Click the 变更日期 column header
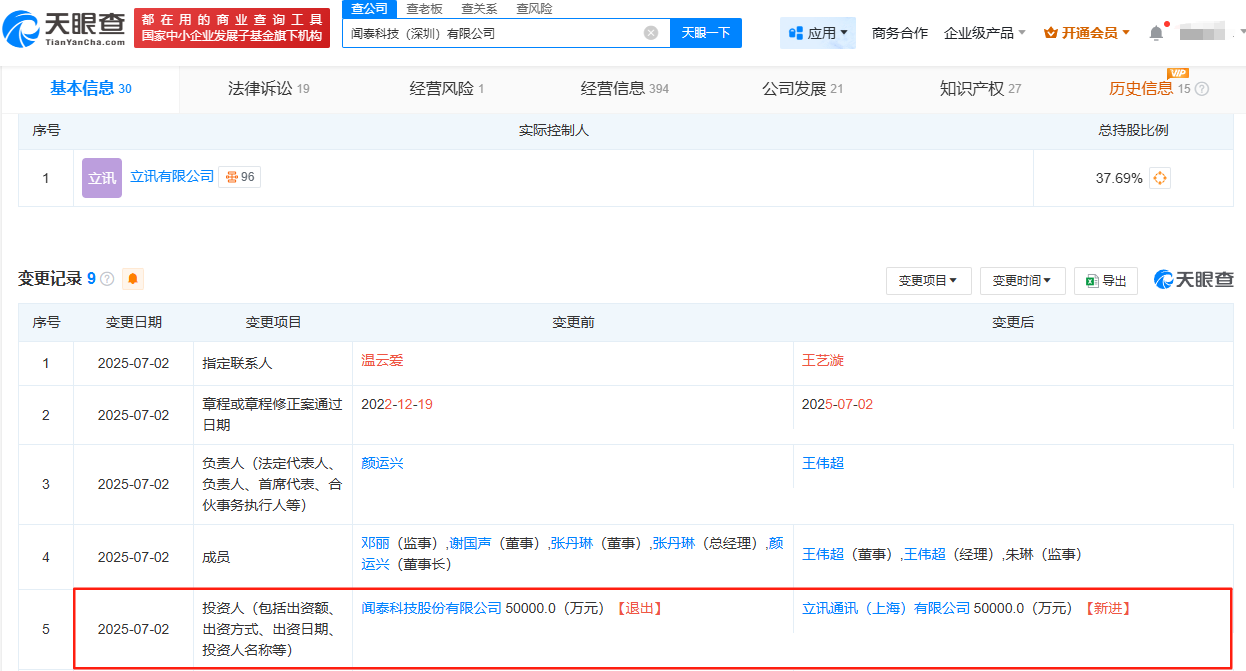Viewport: 1246px width, 671px height. tap(133, 322)
